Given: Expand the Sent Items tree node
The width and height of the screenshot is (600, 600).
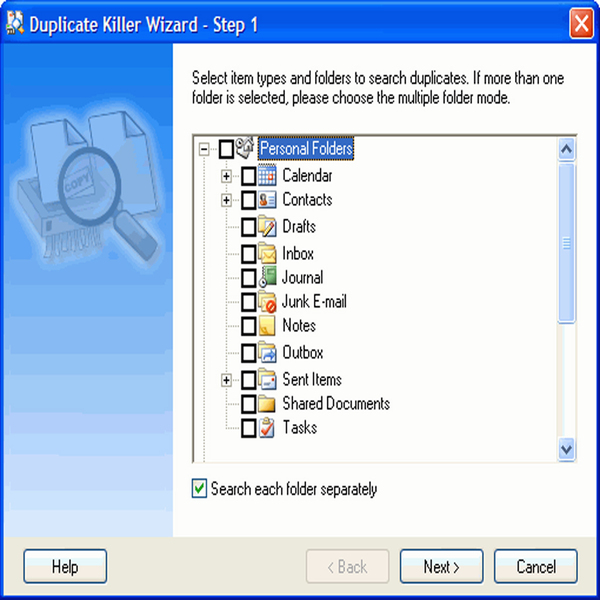Looking at the screenshot, I should point(226,380).
